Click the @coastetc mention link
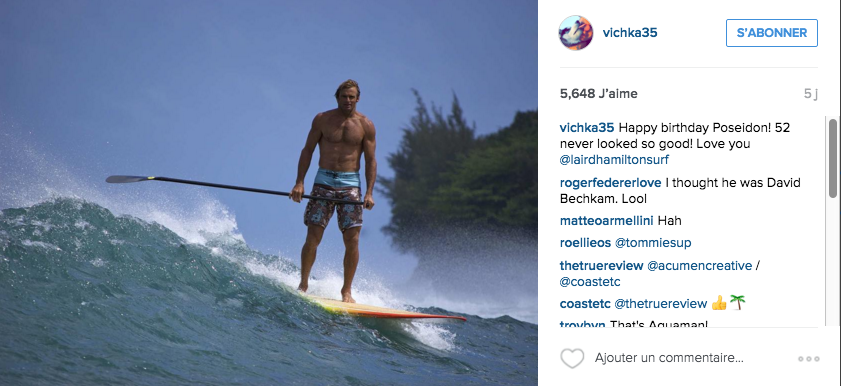The image size is (841, 386). pyautogui.click(x=590, y=281)
